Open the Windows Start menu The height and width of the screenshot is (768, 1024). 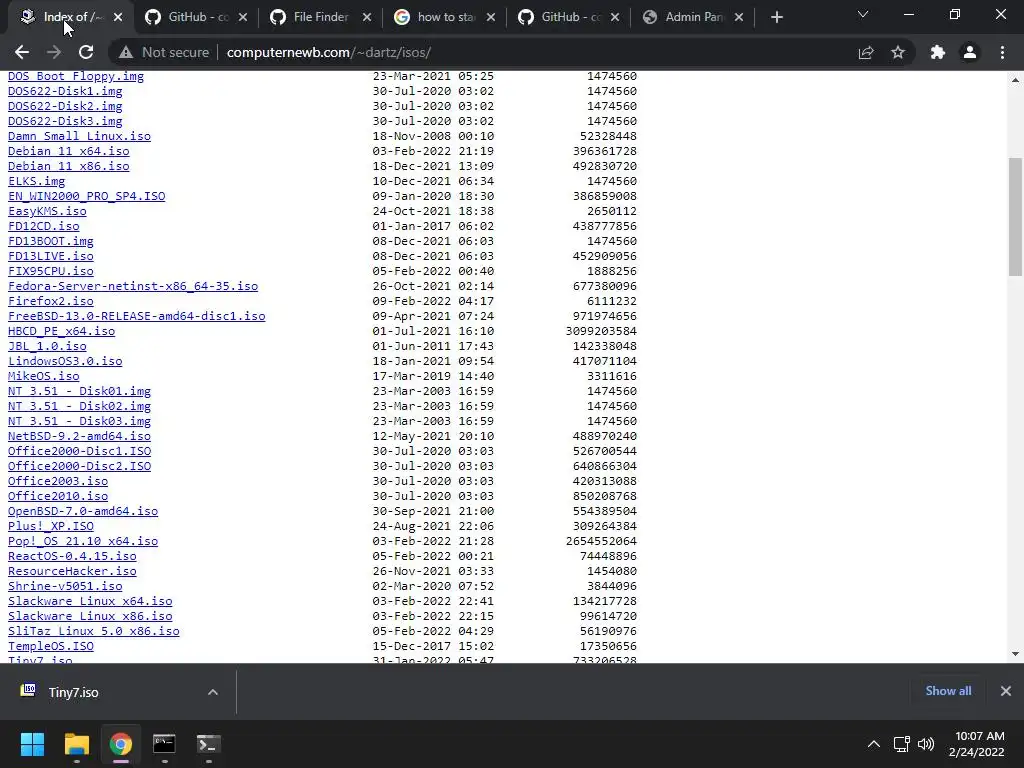coord(32,744)
